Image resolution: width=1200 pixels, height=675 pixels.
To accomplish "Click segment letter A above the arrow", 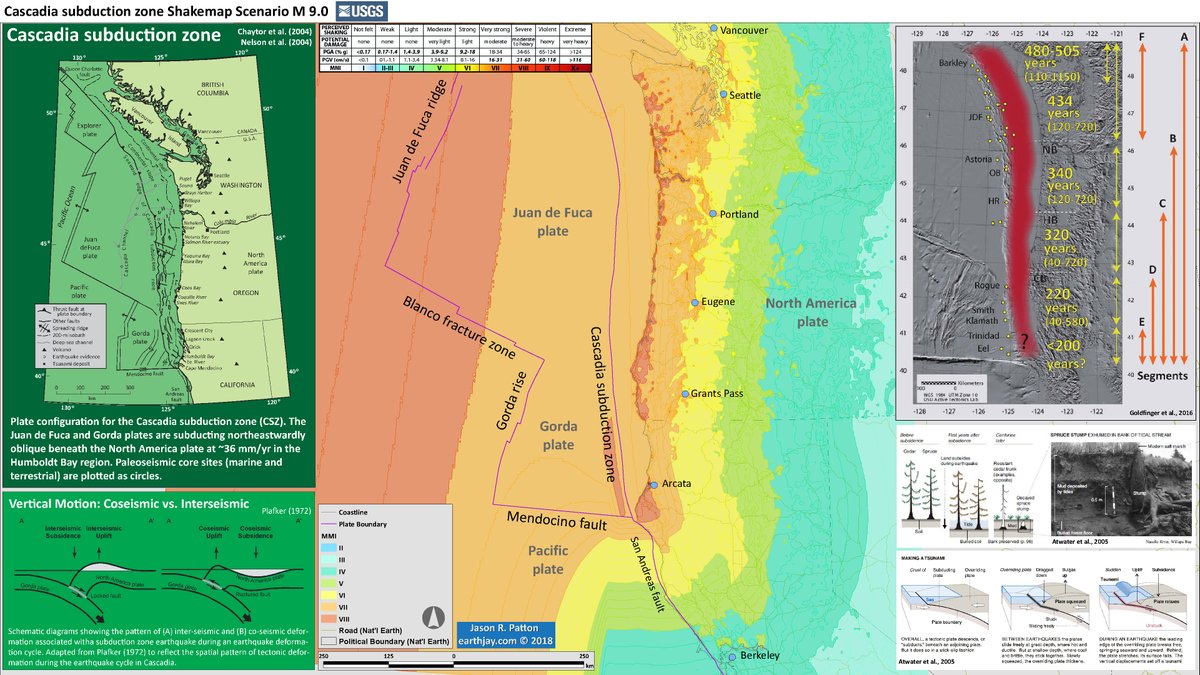I will 1184,37.
